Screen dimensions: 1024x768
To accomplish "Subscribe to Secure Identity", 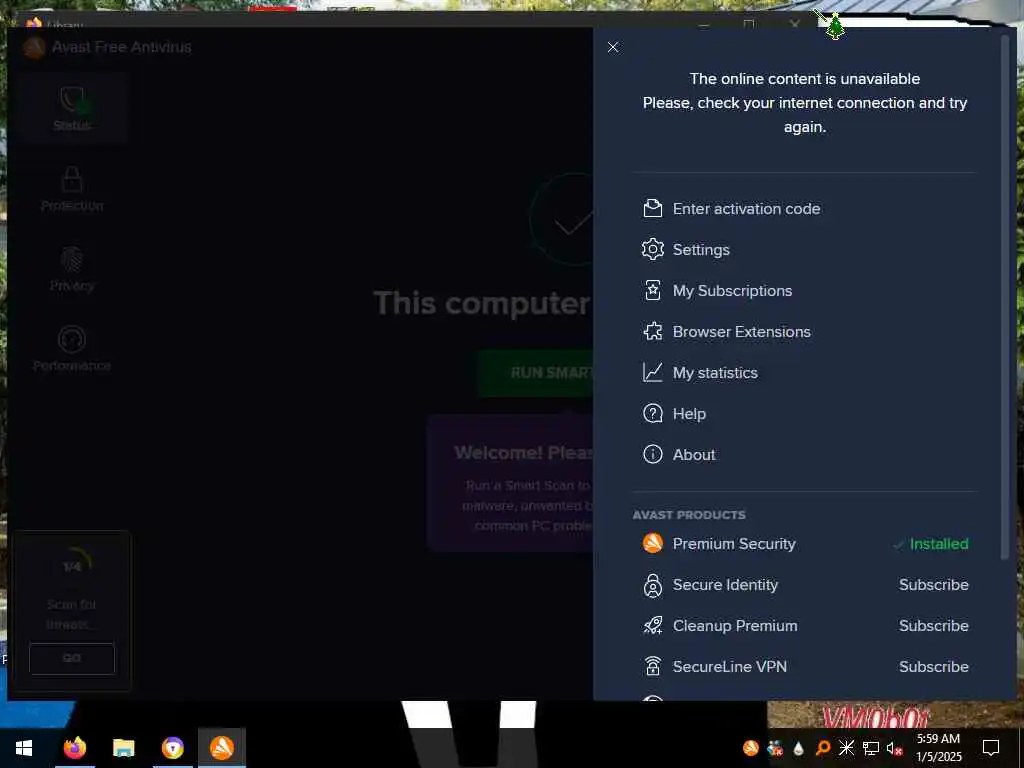I will tap(933, 585).
